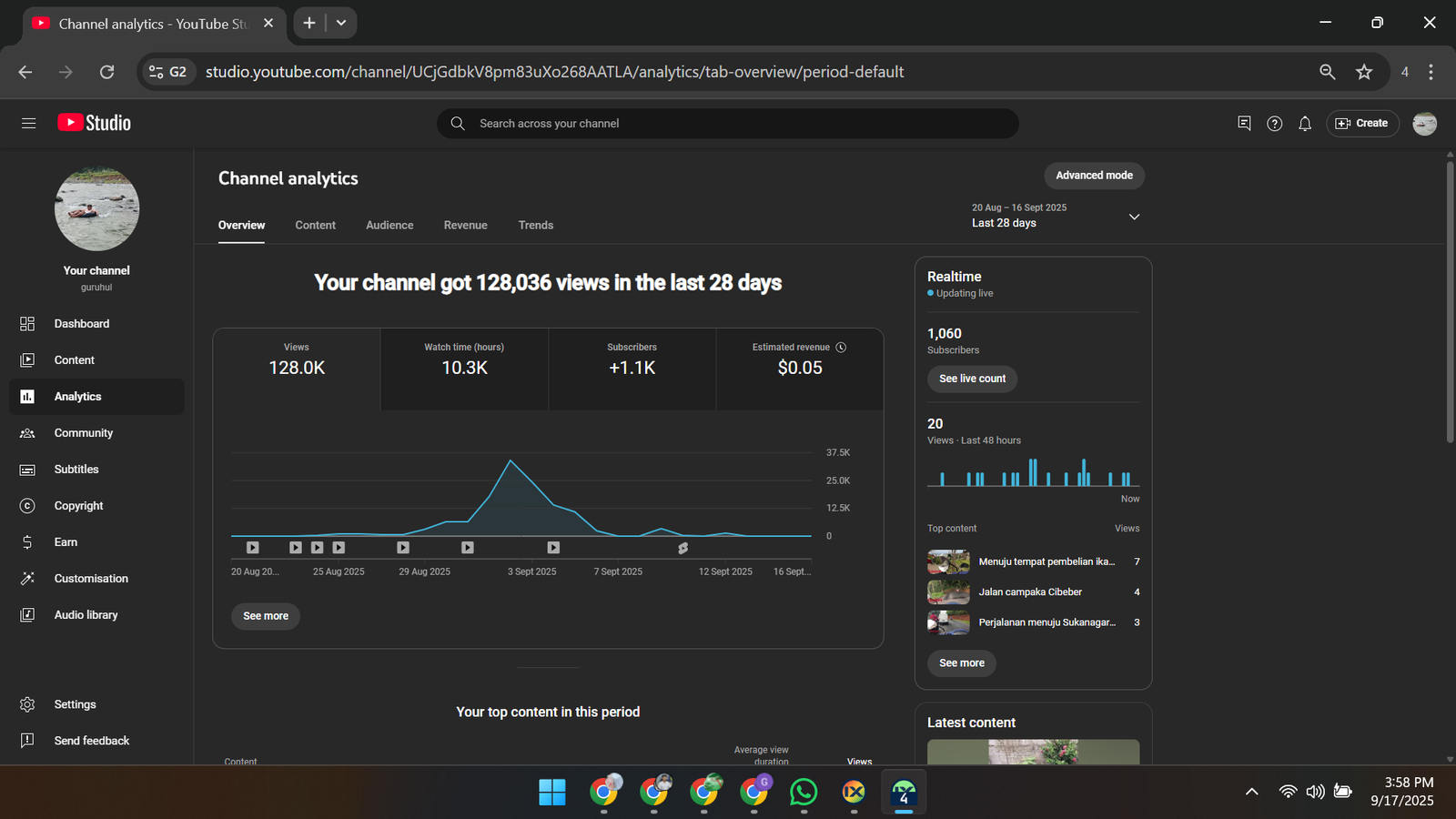Open the help question mark icon
Viewport: 1456px width, 819px height.
pyautogui.click(x=1274, y=124)
